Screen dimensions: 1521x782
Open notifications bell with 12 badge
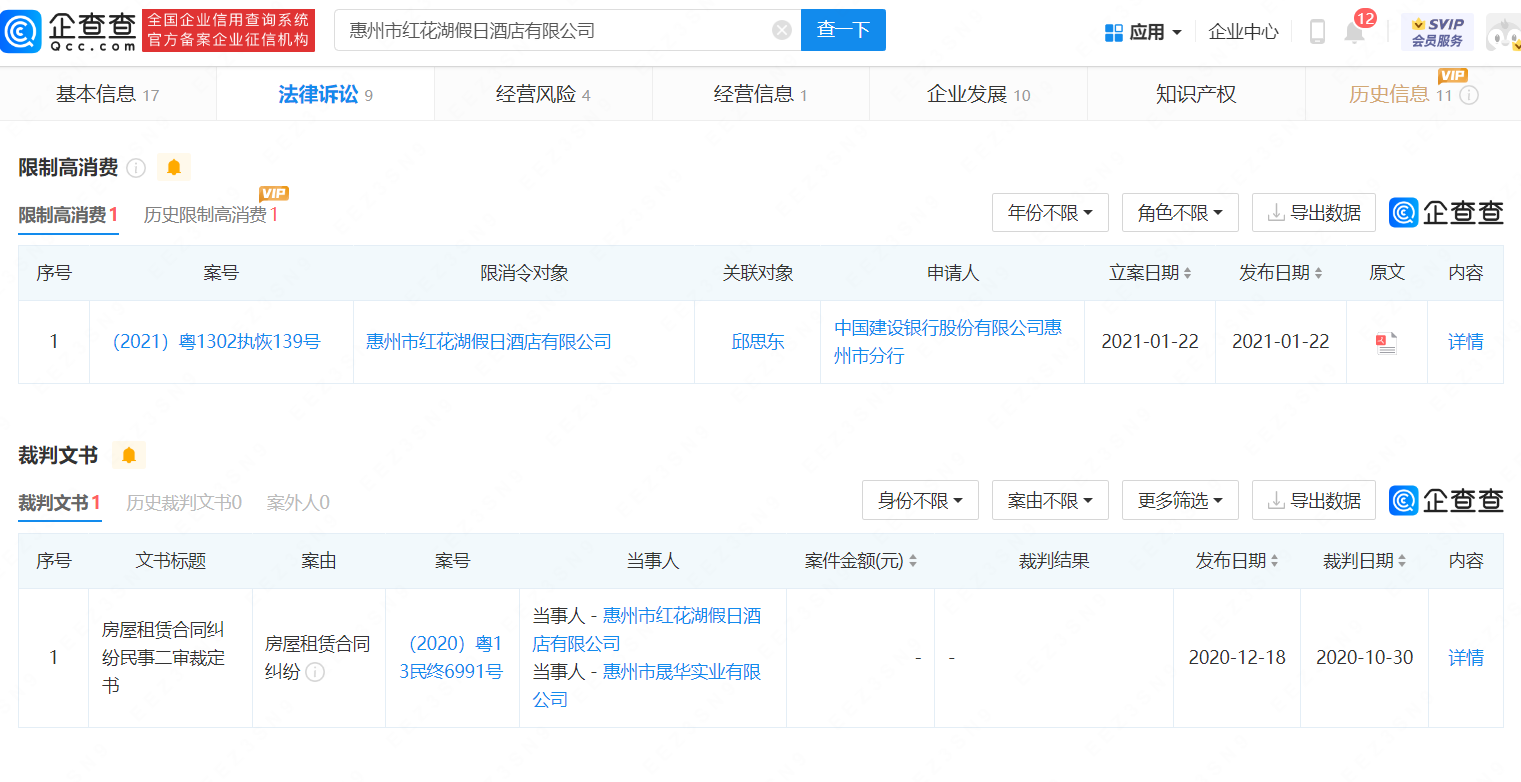[1354, 32]
